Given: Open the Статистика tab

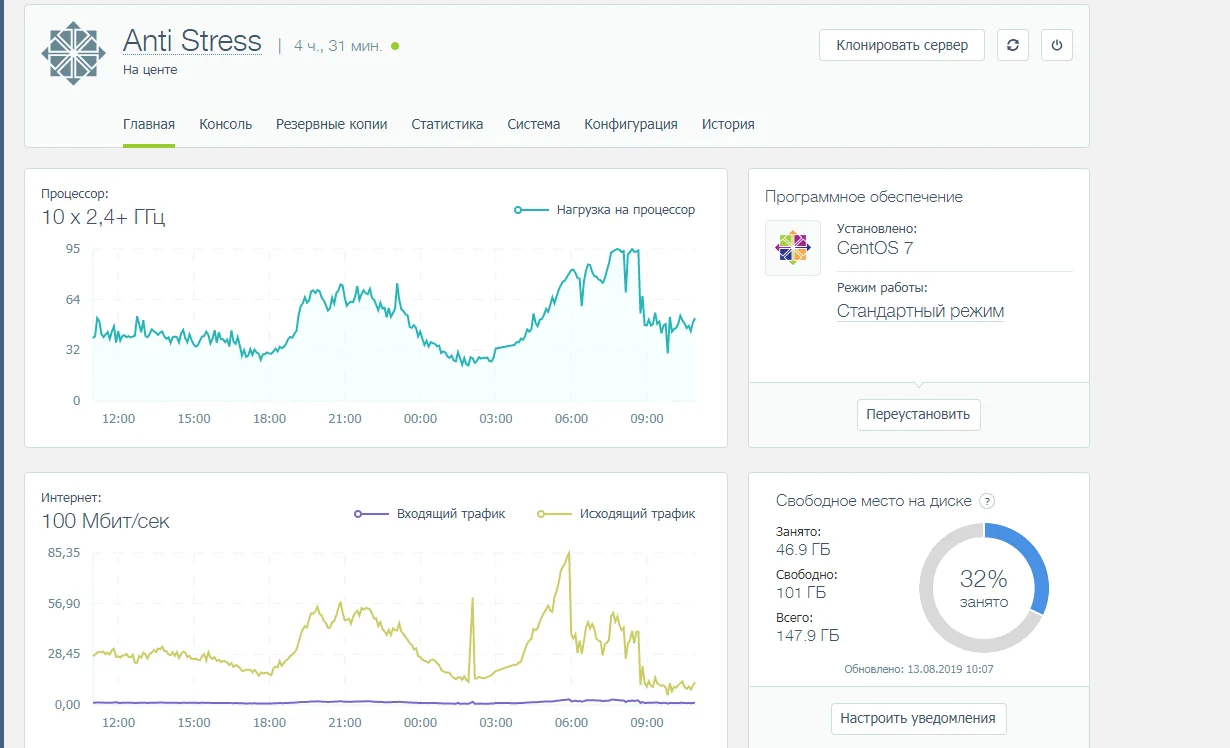Looking at the screenshot, I should pos(447,124).
